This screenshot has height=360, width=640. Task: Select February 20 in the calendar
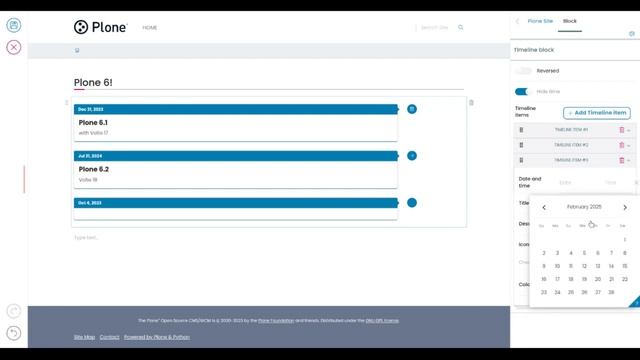(x=598, y=279)
